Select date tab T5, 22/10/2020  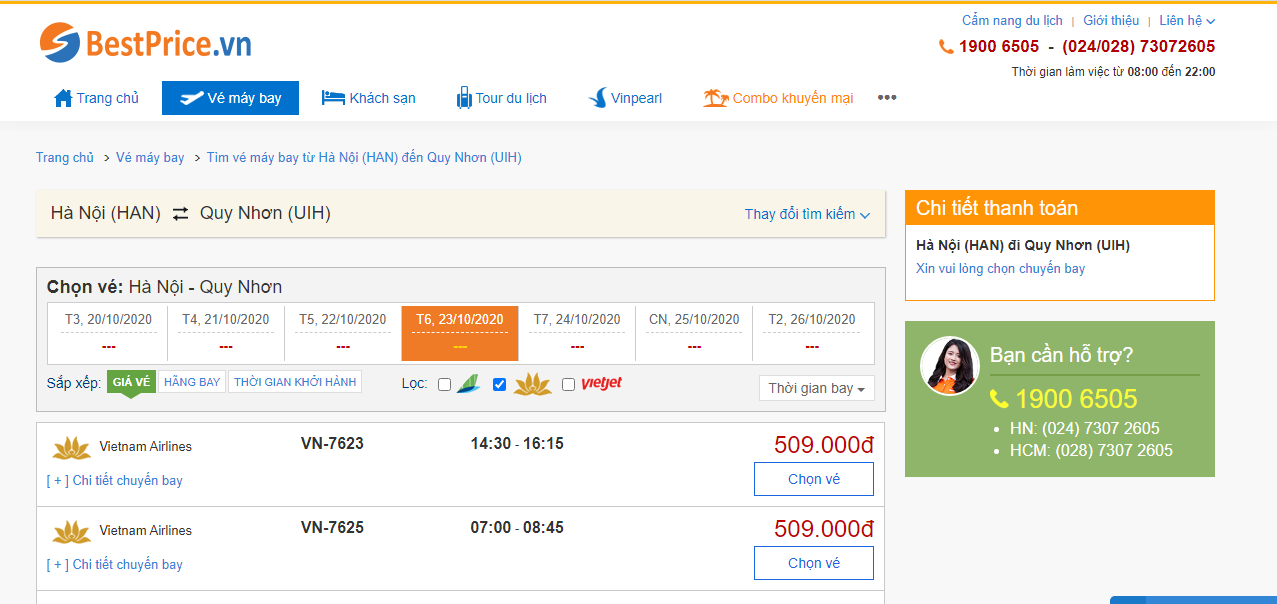(x=343, y=332)
